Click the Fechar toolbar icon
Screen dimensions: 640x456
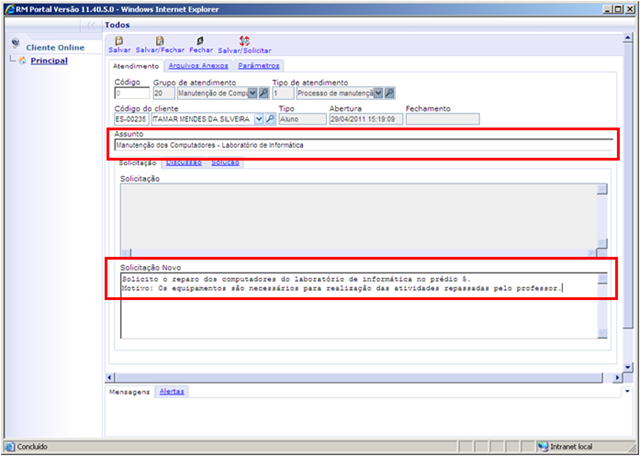pos(200,41)
